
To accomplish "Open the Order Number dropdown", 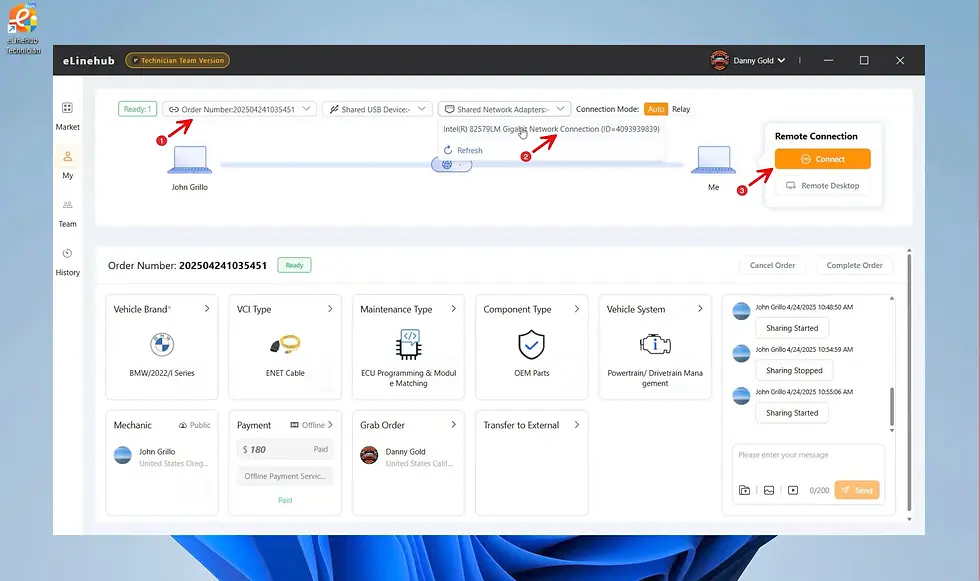I will pos(238,109).
